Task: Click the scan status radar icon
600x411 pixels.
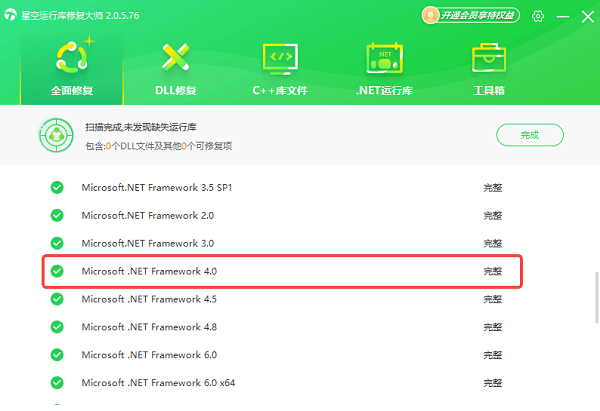Action: pos(56,135)
